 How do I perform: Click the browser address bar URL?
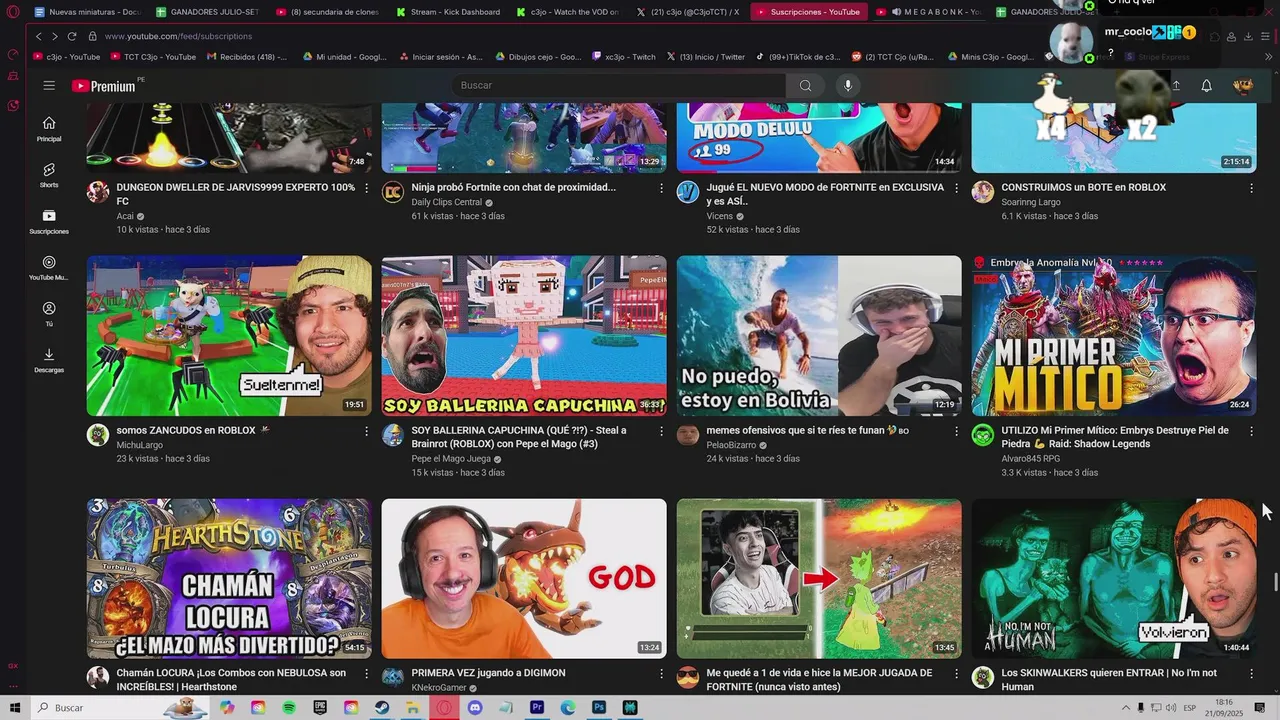click(178, 36)
